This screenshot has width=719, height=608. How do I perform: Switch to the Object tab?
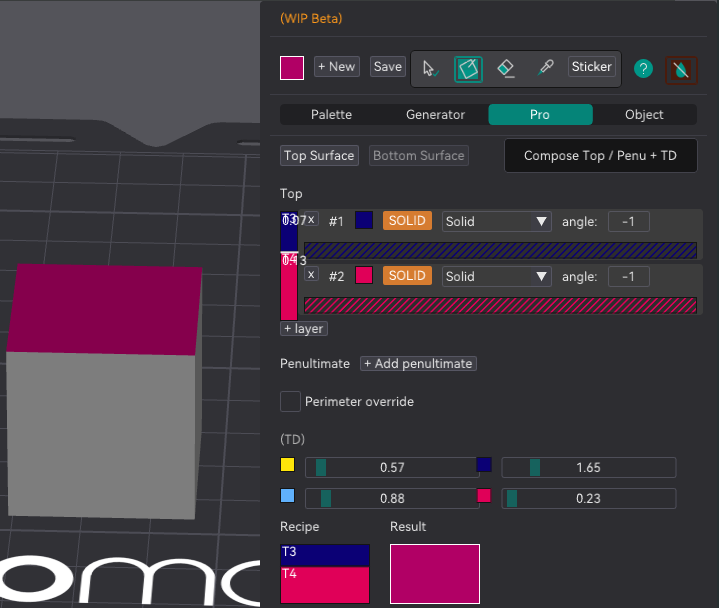click(x=644, y=115)
